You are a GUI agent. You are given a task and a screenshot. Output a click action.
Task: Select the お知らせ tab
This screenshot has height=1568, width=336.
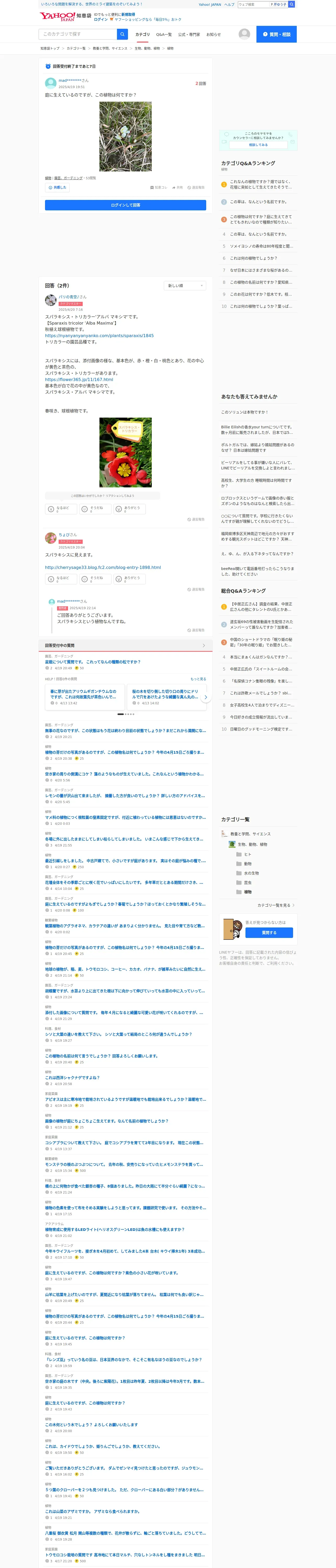point(214,35)
